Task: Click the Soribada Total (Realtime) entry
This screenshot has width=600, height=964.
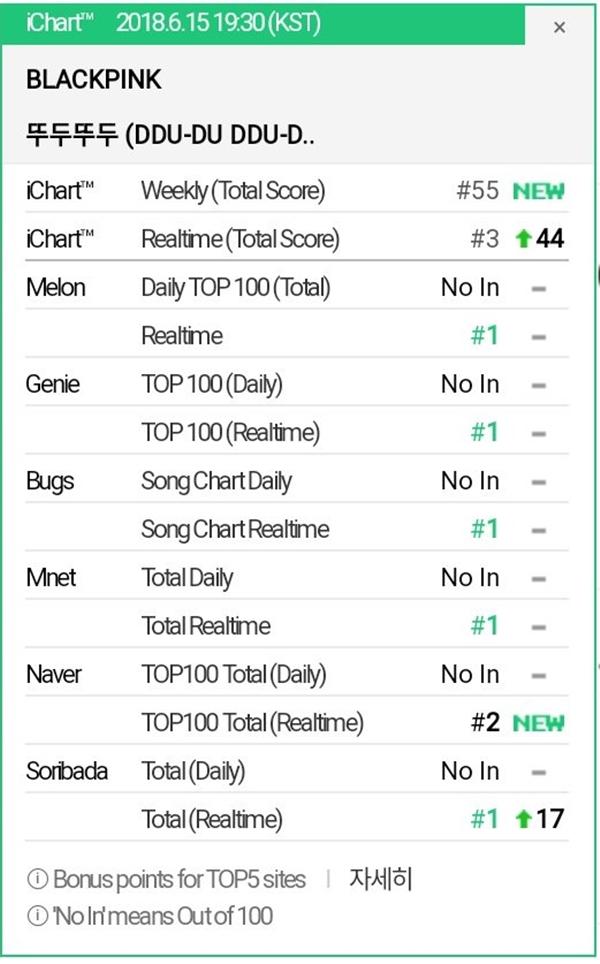Action: tap(212, 820)
